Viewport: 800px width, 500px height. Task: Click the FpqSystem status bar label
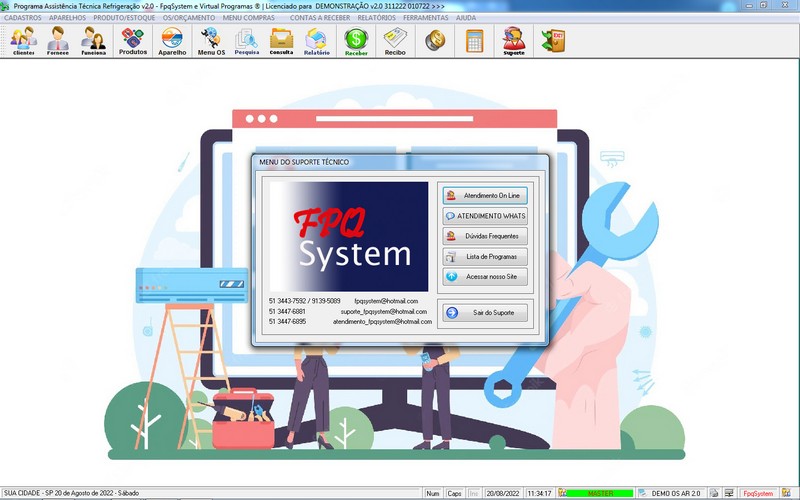click(x=758, y=493)
